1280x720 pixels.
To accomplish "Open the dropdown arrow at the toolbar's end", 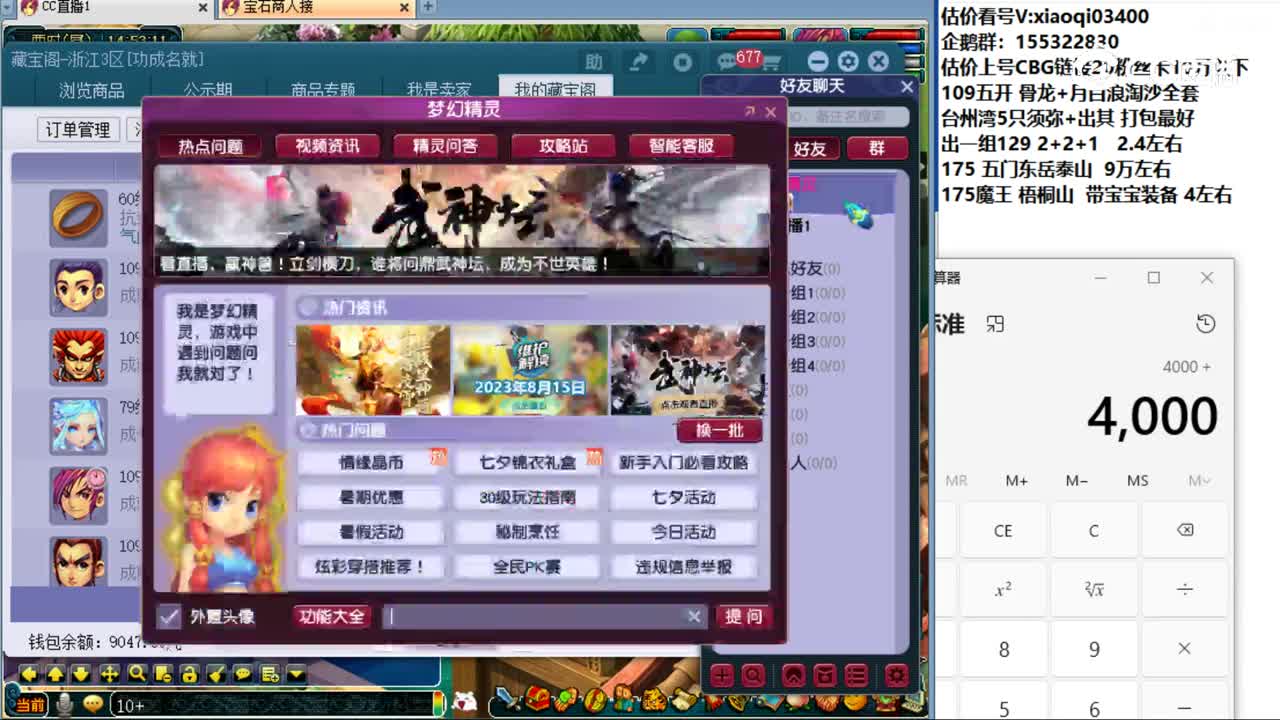I will pyautogui.click(x=296, y=675).
